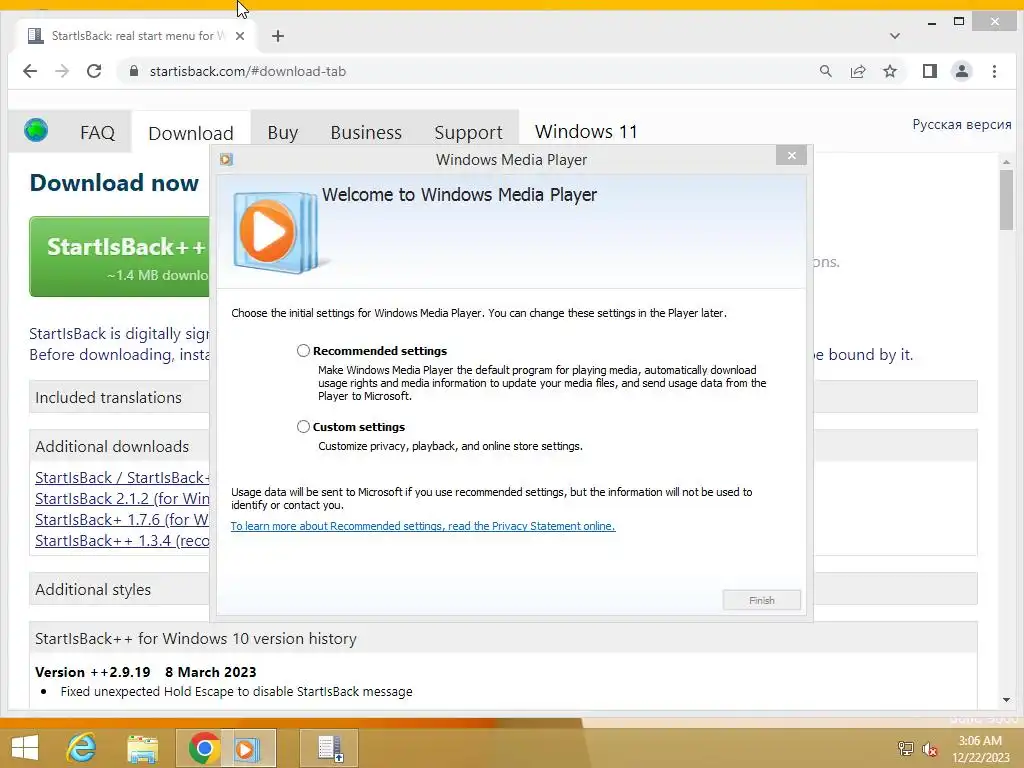Go back in Chrome
The height and width of the screenshot is (768, 1024).
point(30,71)
